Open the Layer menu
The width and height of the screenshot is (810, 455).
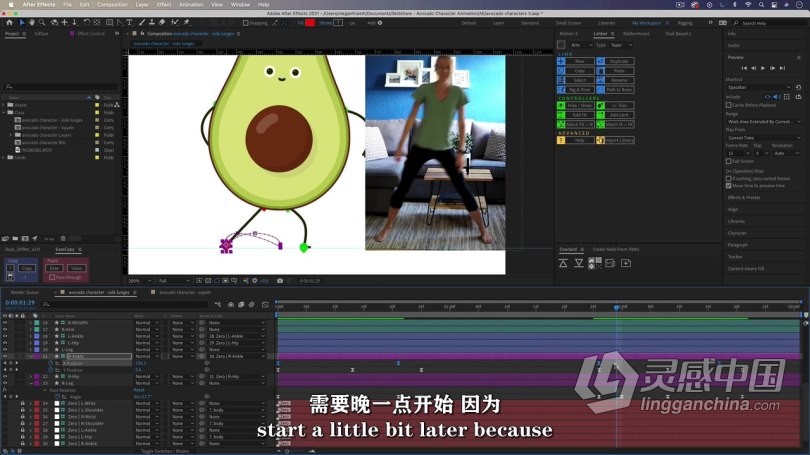click(142, 5)
